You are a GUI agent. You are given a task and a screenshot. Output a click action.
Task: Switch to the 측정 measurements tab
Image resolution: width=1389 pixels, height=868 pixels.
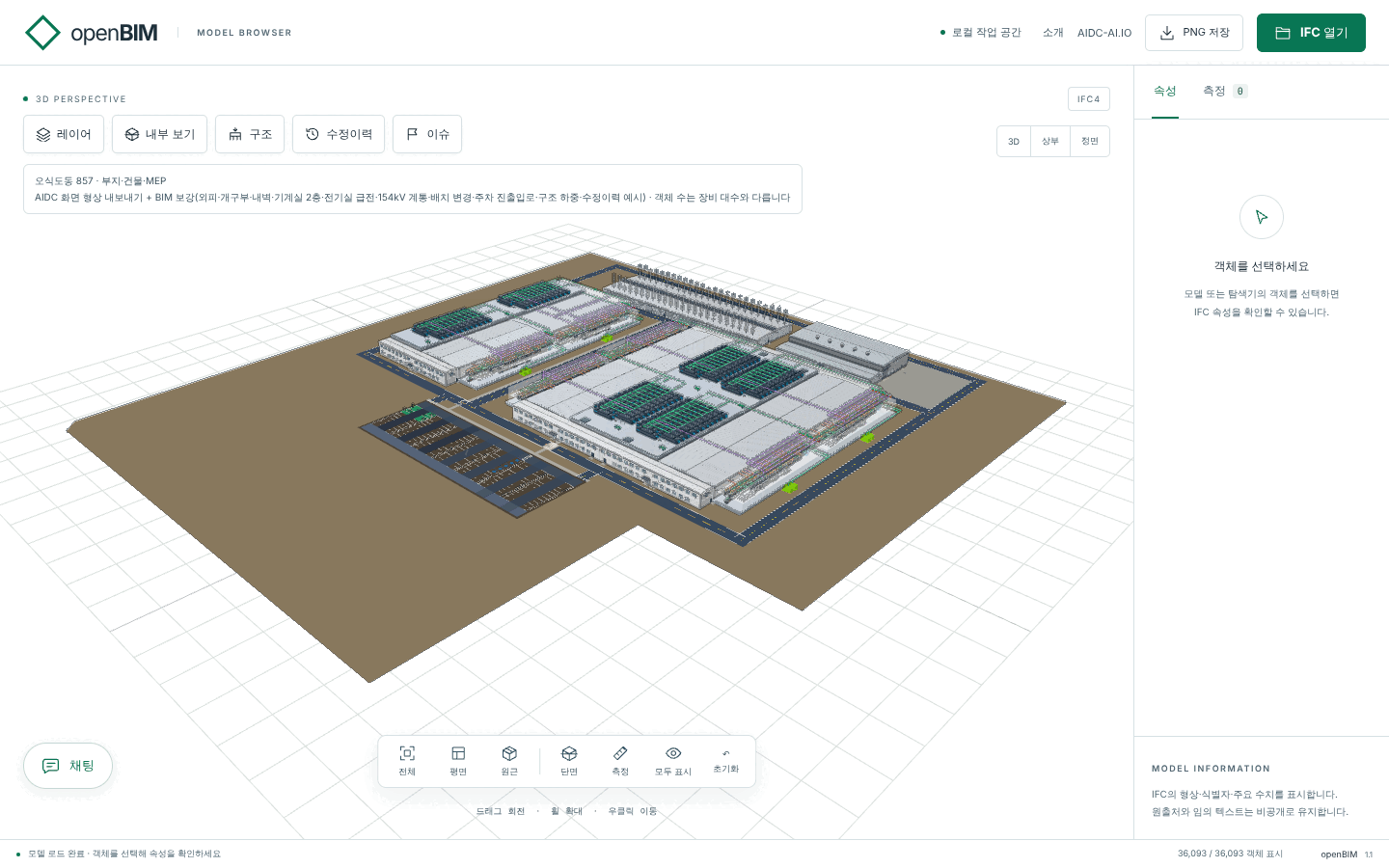[1225, 91]
